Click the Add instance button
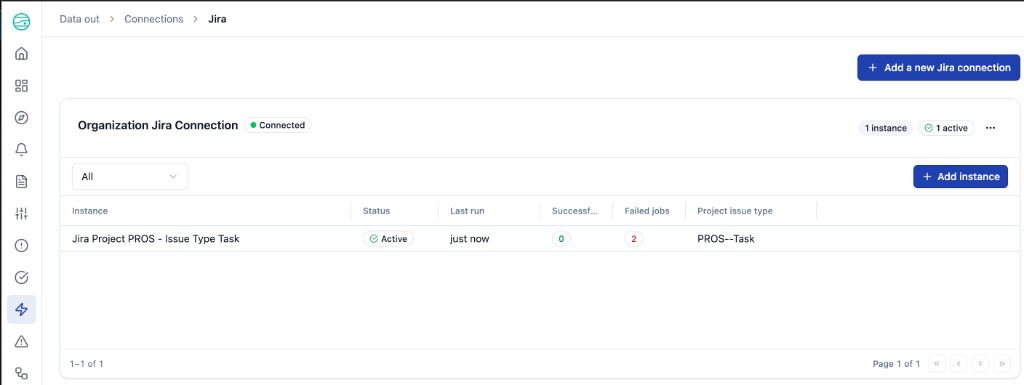The height and width of the screenshot is (385, 1024). click(960, 176)
